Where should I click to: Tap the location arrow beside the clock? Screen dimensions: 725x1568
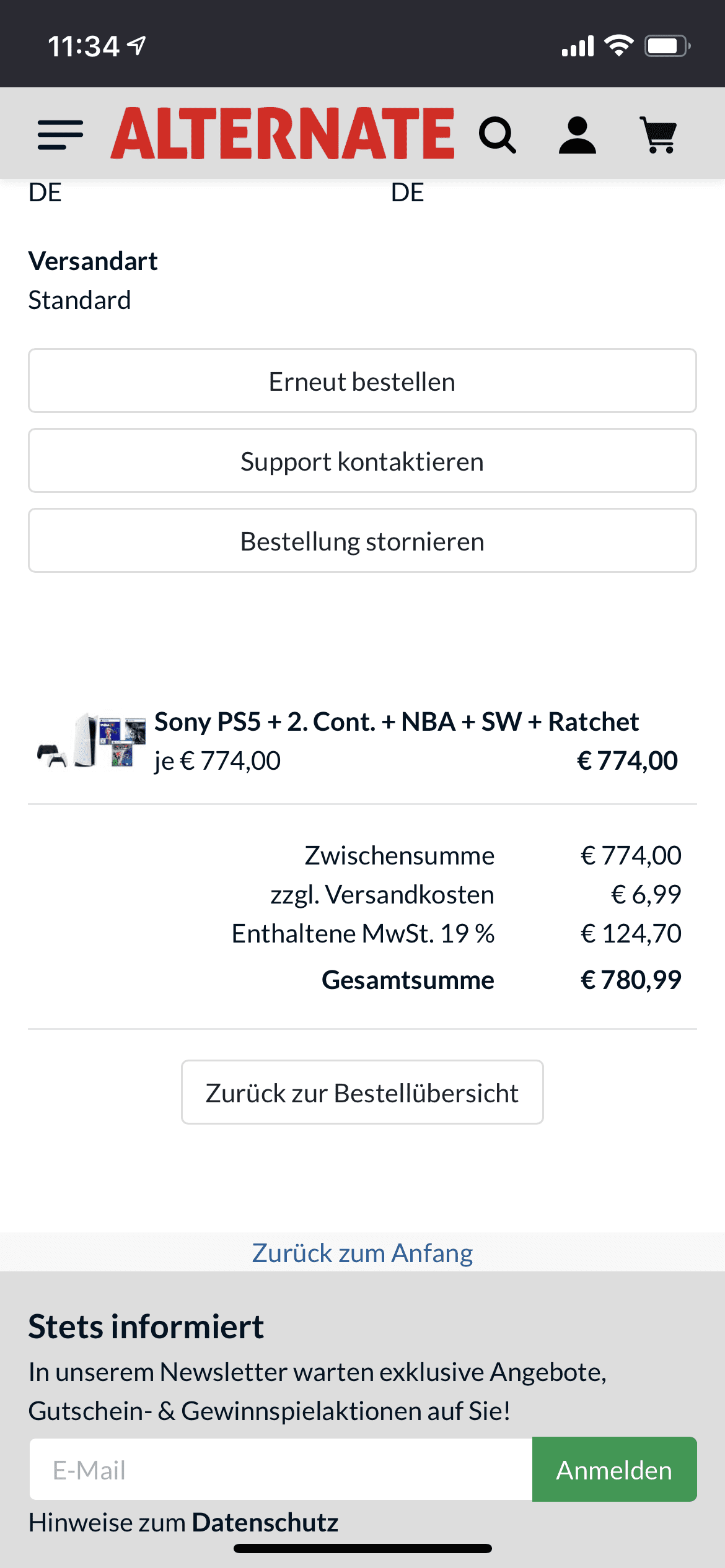(x=136, y=46)
